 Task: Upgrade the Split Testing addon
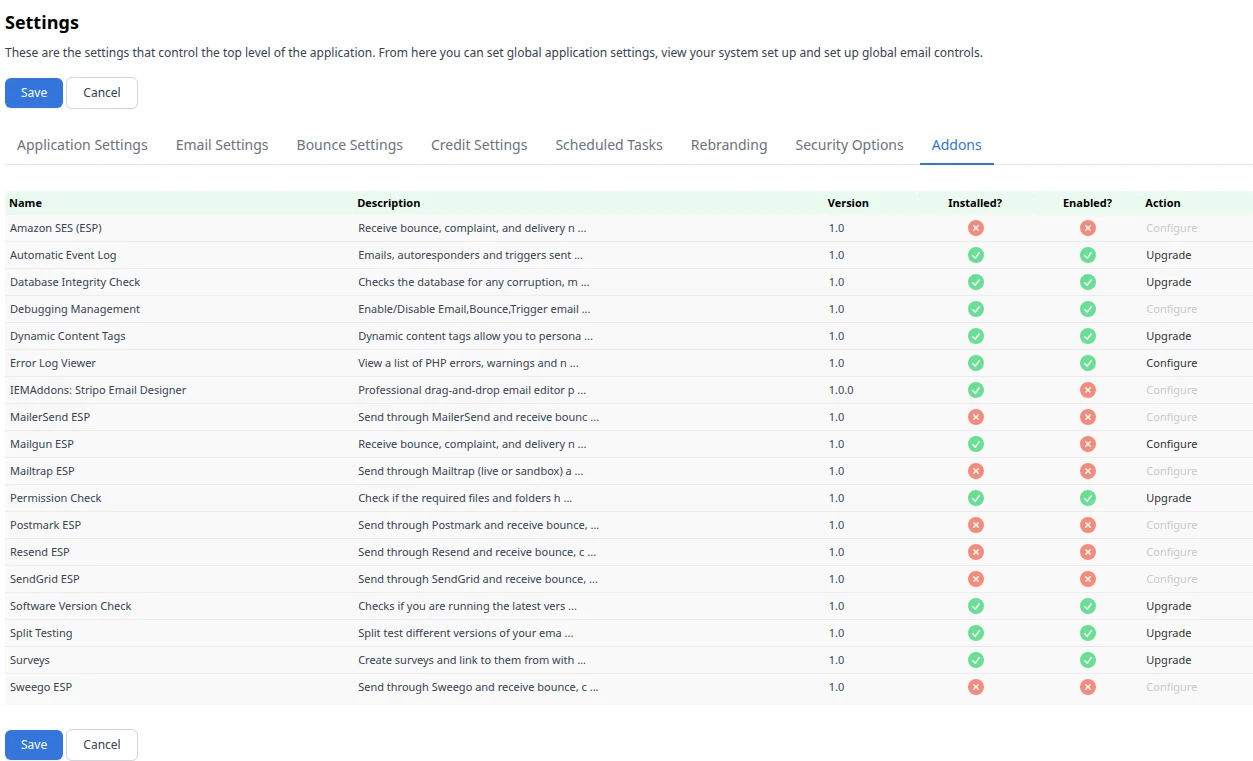click(x=1168, y=633)
